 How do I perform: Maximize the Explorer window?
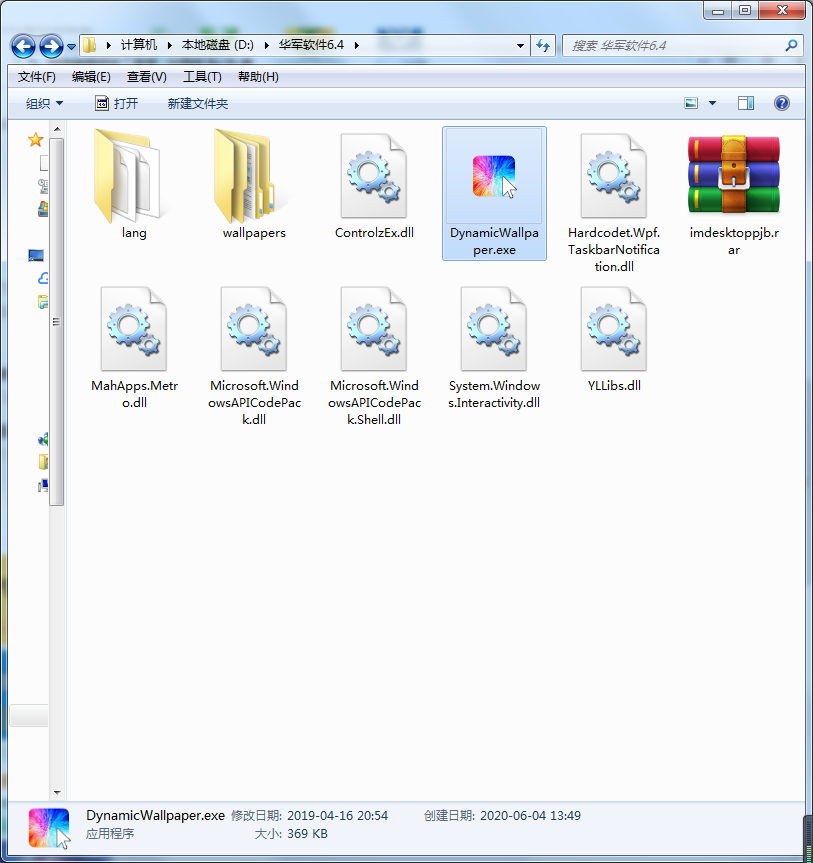tap(745, 10)
